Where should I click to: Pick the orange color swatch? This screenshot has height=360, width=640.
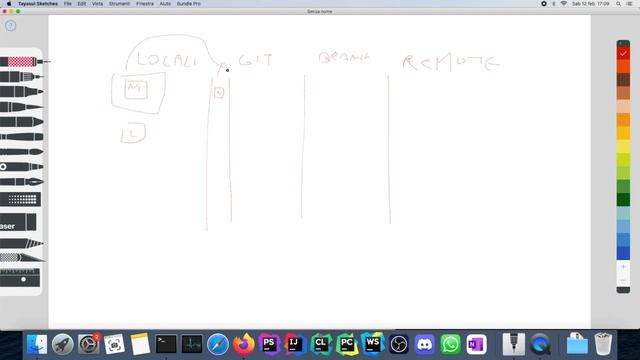[623, 120]
